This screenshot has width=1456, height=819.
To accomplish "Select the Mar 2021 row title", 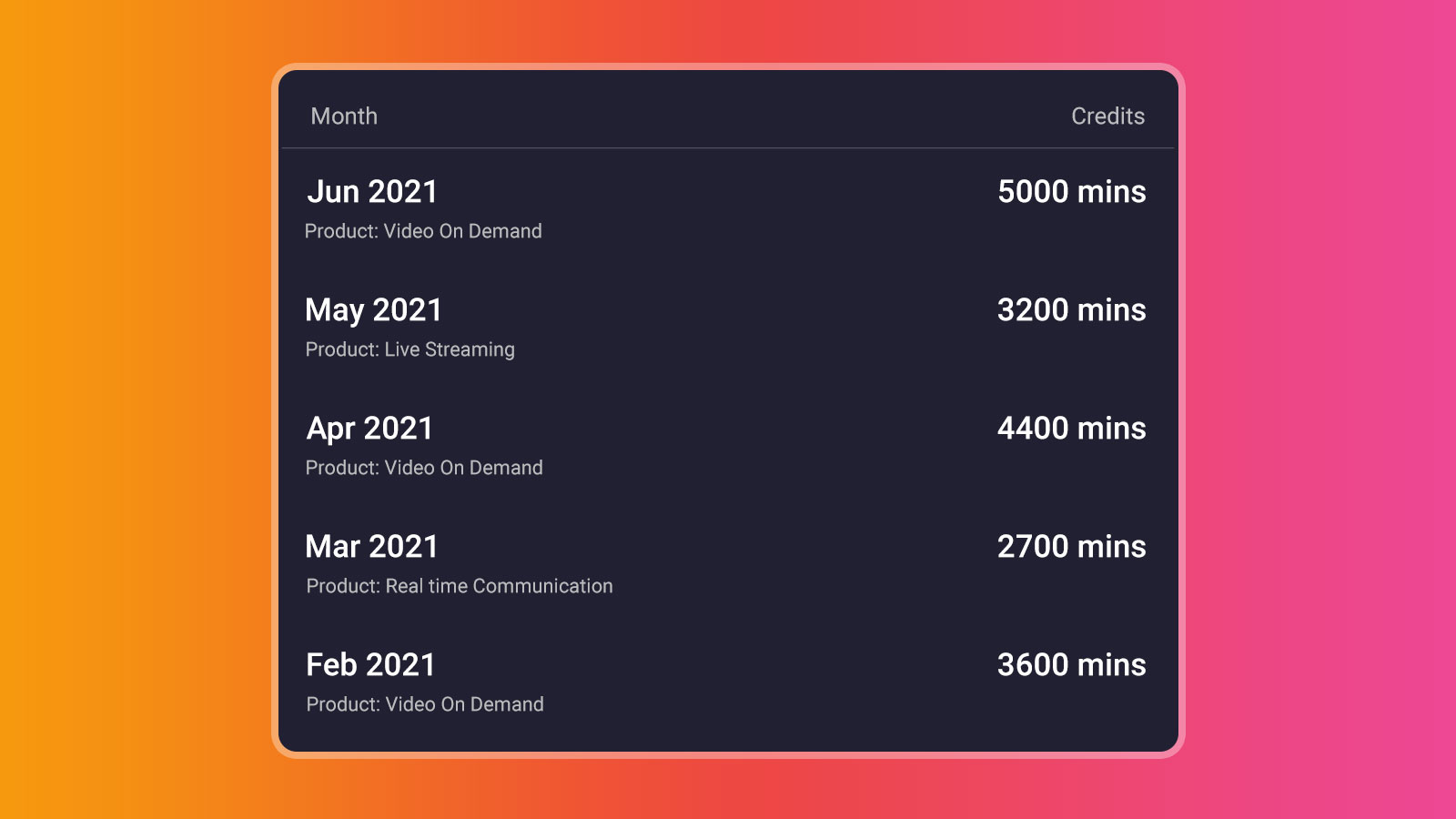I will tap(372, 547).
